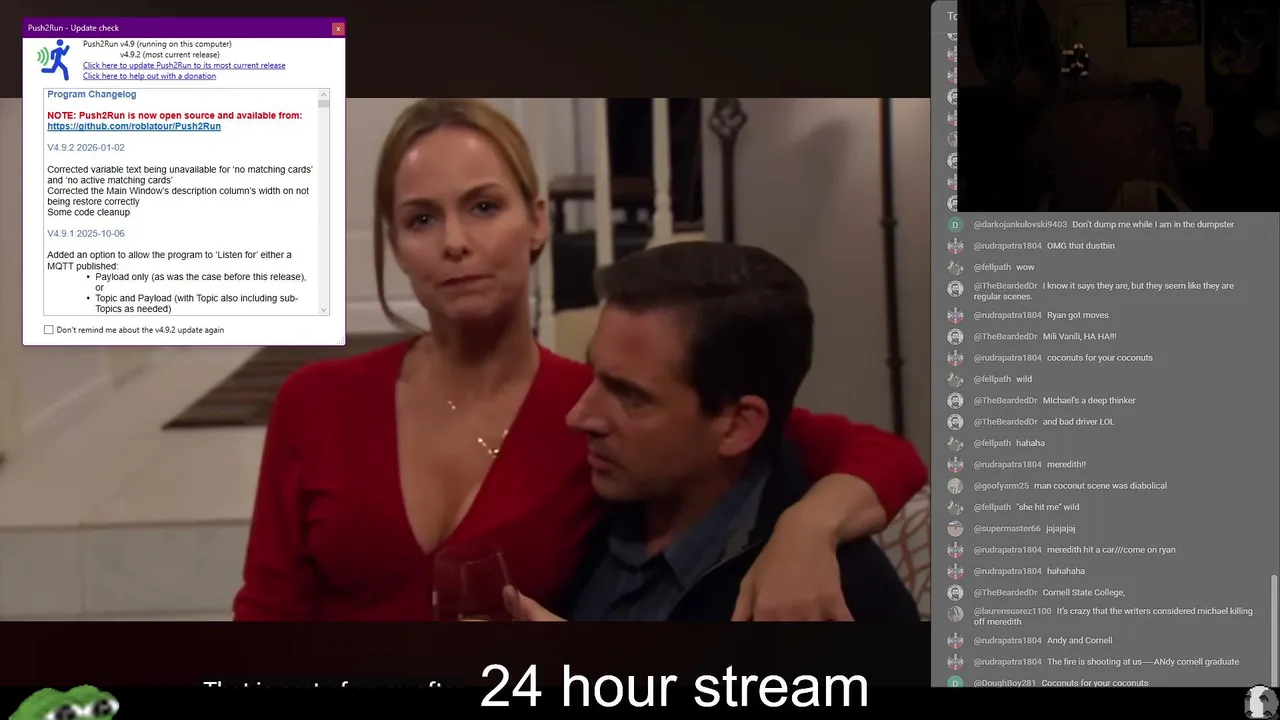Click username @DoughBoy281 in chat

[x=1004, y=683]
